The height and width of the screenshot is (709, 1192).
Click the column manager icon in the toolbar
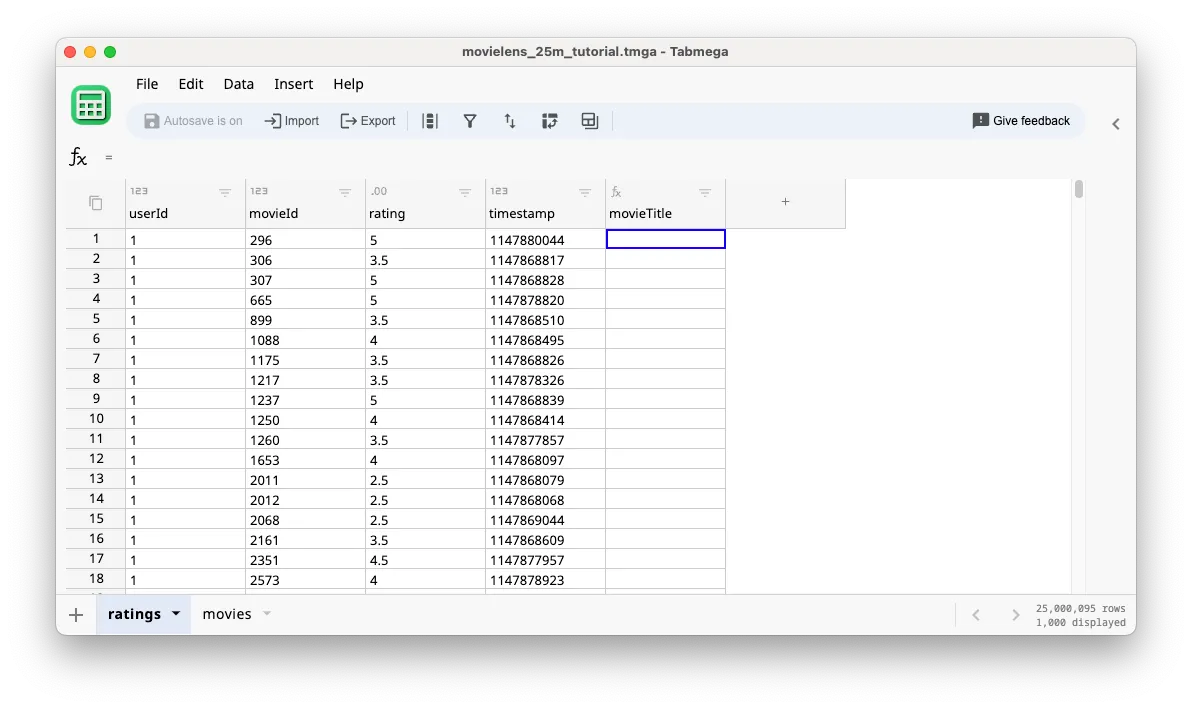click(431, 120)
